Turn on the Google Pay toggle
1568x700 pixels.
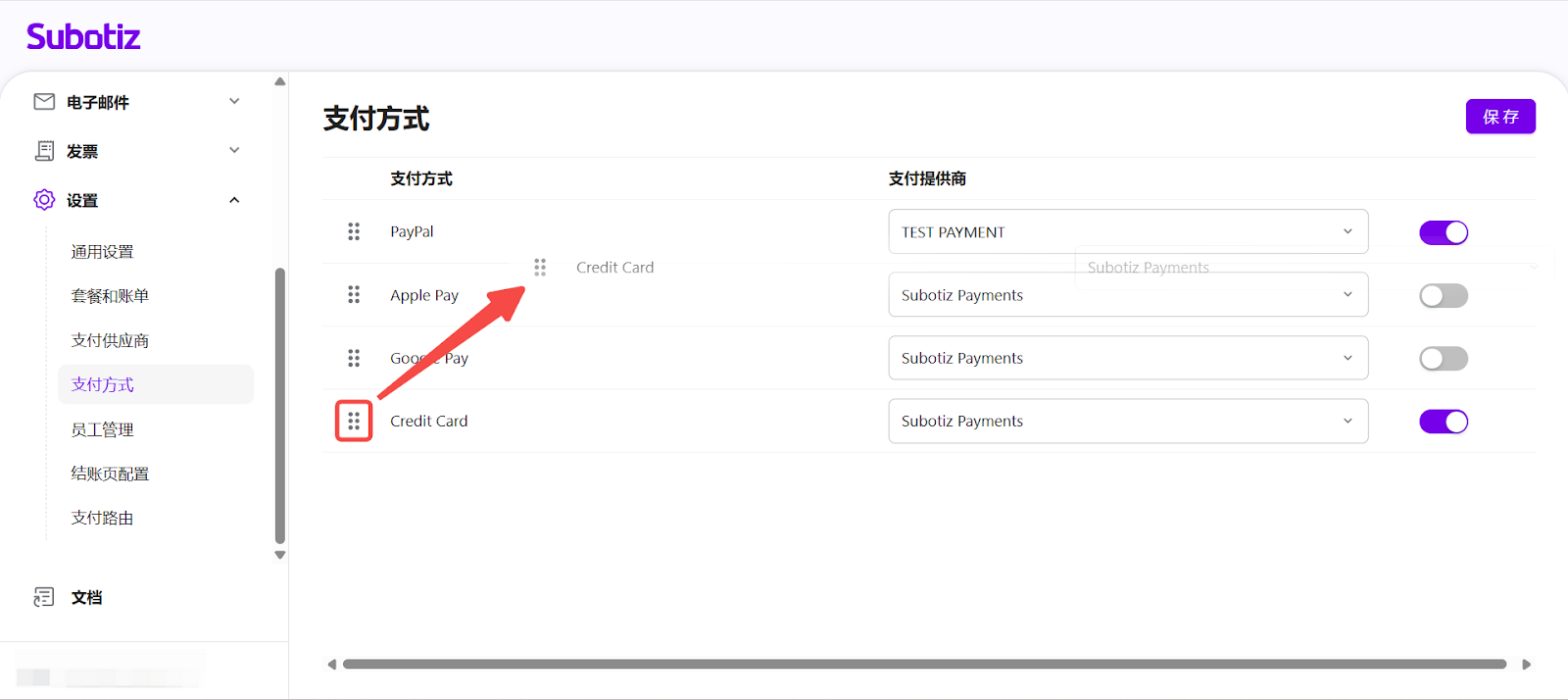pos(1443,359)
